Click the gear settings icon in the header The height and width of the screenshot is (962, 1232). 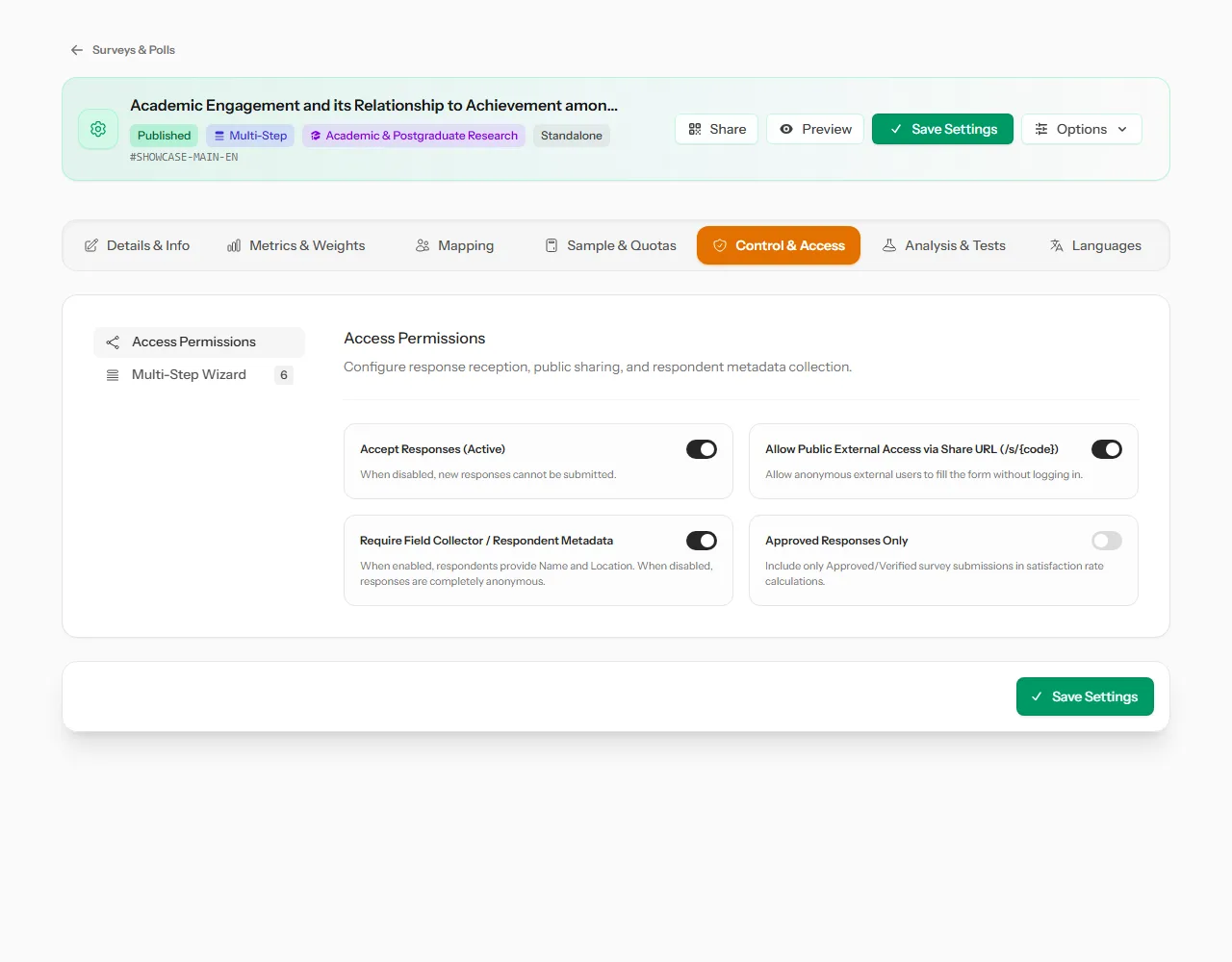(x=98, y=129)
